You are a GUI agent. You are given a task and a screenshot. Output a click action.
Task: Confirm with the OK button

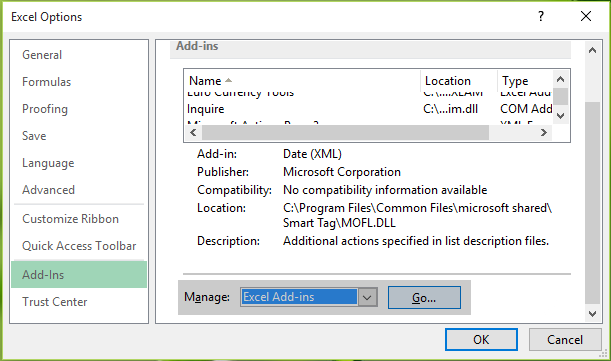click(x=481, y=340)
